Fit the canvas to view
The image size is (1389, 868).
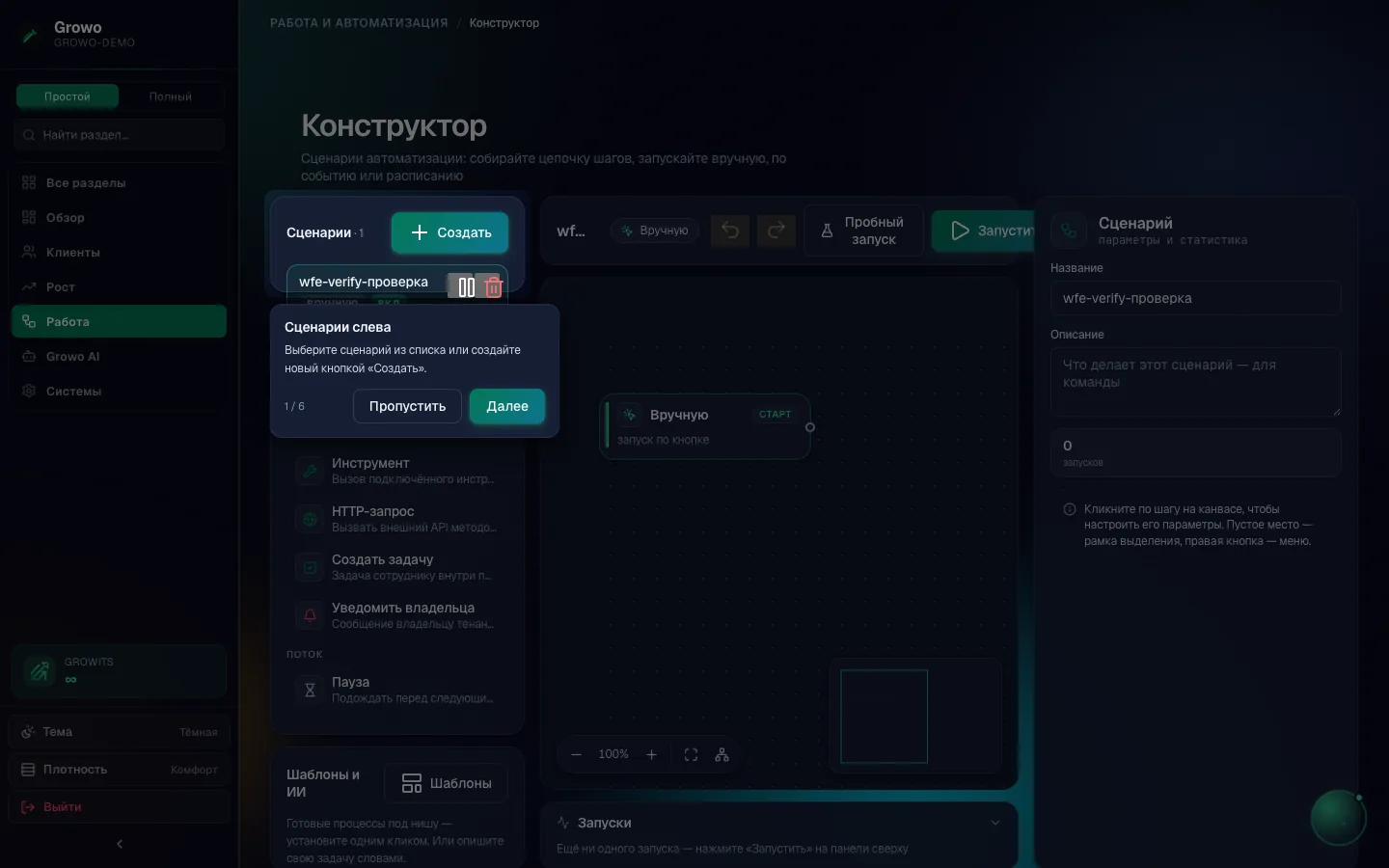[691, 754]
